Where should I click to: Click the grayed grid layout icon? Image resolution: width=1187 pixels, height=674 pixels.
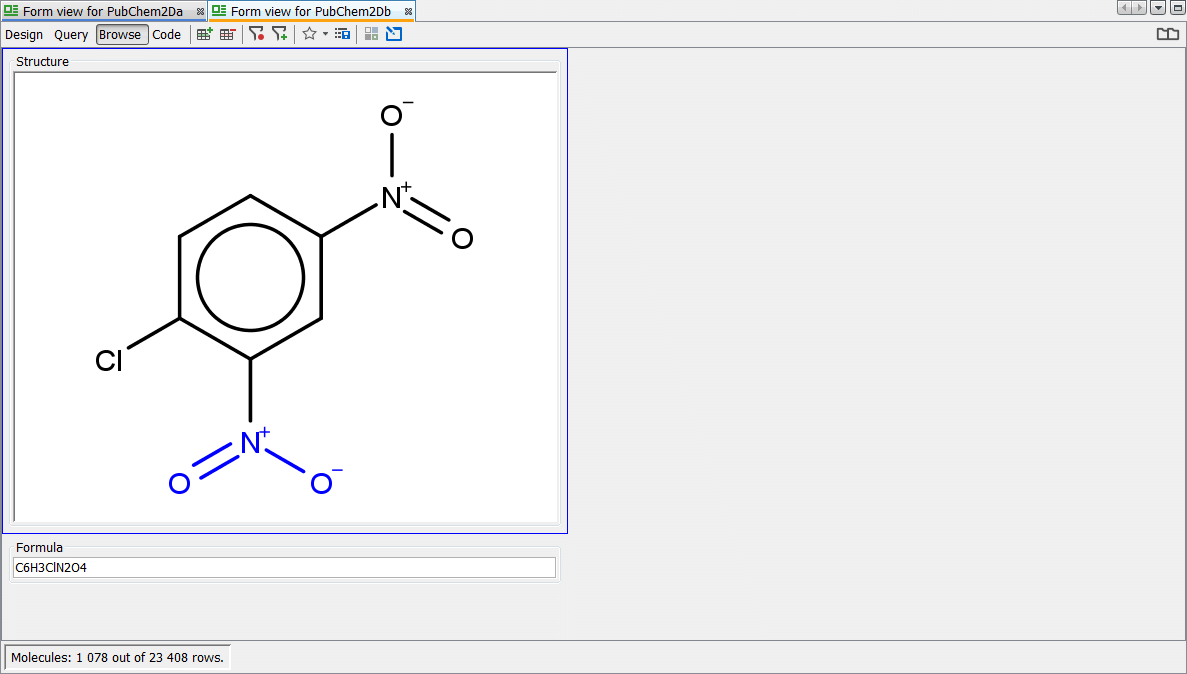tap(371, 34)
